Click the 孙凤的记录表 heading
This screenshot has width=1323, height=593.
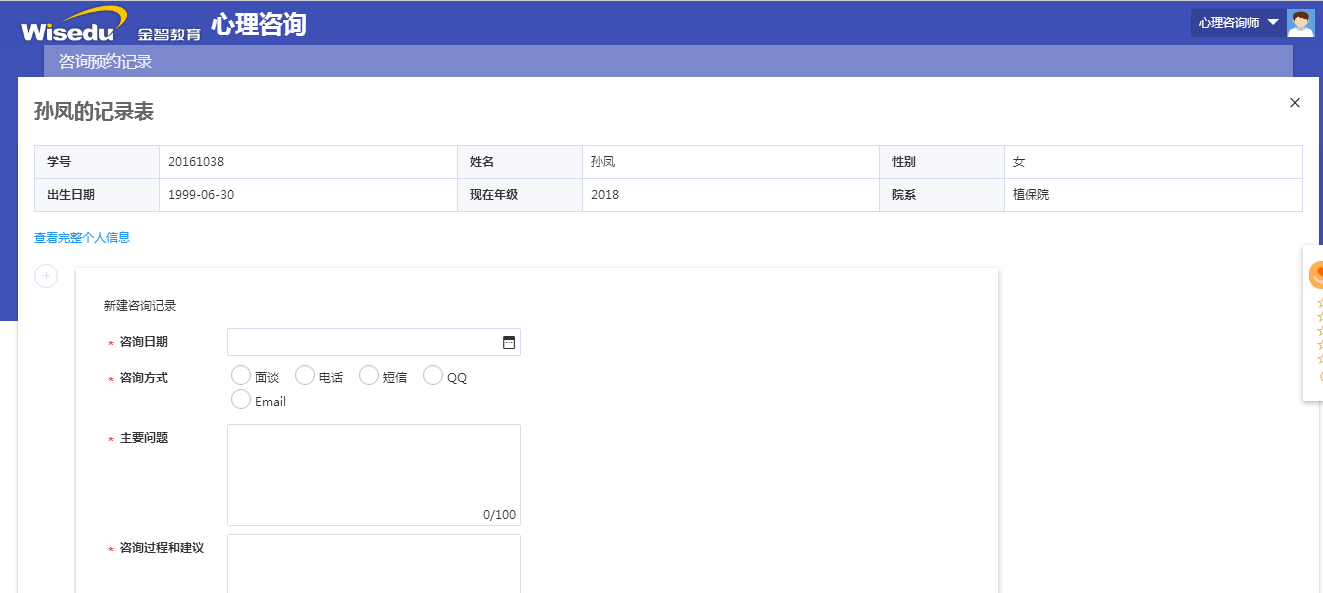tap(94, 111)
